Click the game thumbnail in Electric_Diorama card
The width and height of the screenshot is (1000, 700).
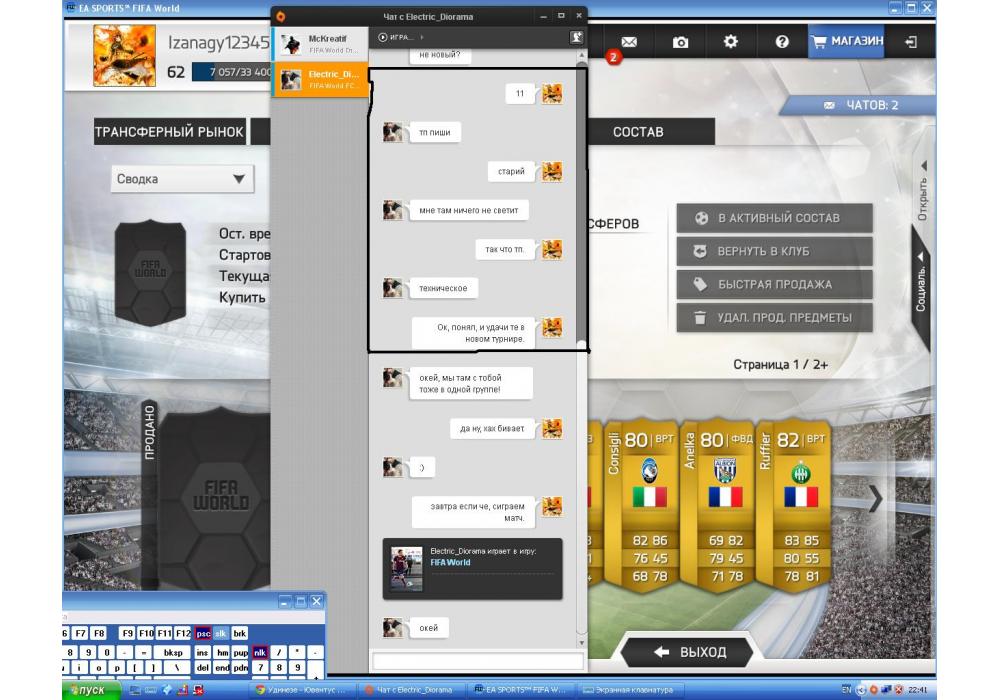point(406,569)
